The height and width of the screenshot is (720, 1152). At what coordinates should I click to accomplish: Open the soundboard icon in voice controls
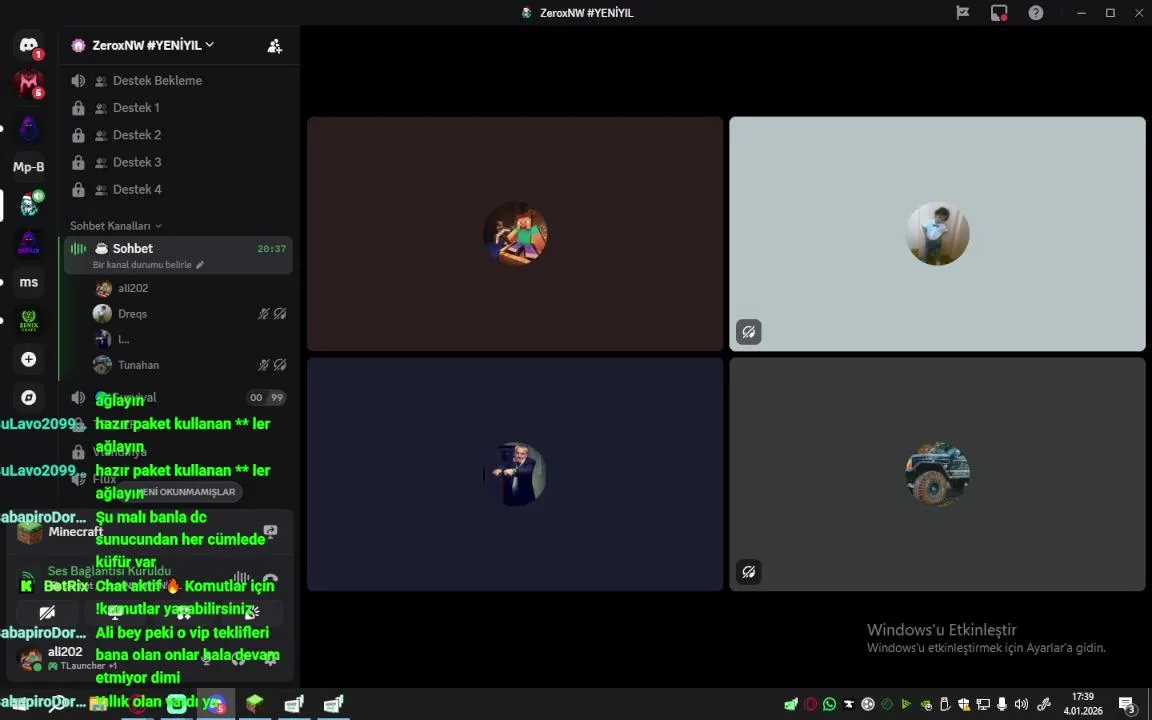251,612
